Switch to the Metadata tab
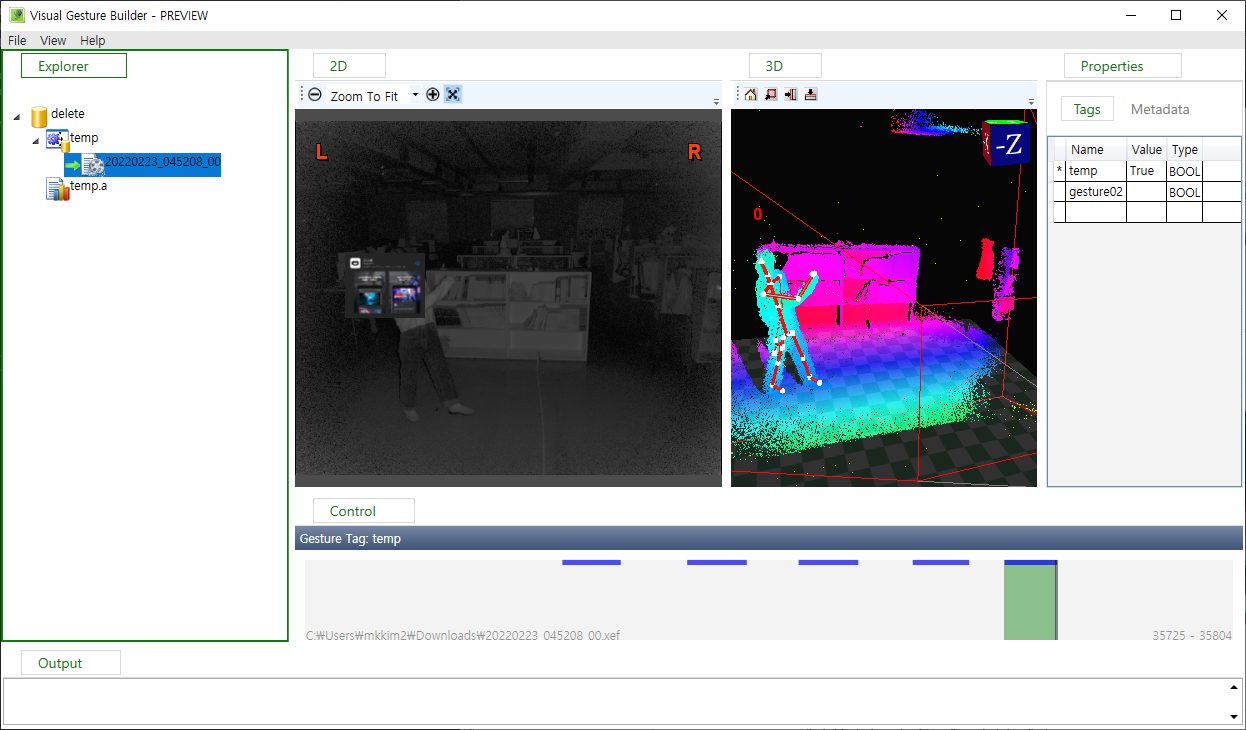This screenshot has width=1246, height=730. pyautogui.click(x=1160, y=109)
